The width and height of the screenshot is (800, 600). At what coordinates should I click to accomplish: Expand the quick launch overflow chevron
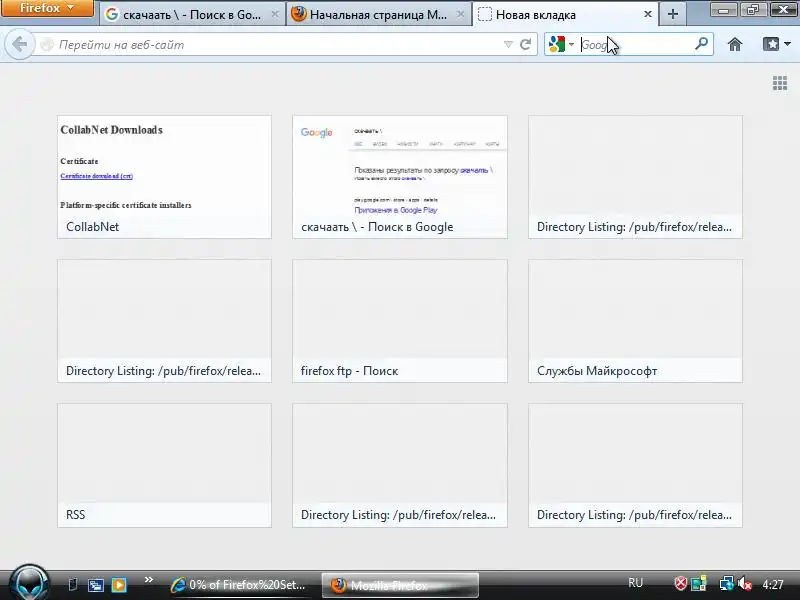click(x=148, y=580)
